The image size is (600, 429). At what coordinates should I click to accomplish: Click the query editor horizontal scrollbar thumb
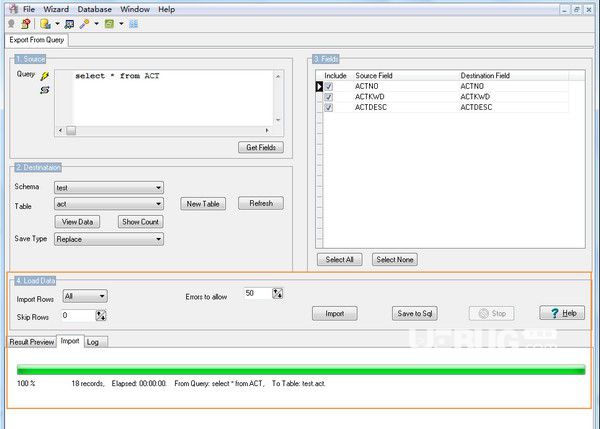click(x=71, y=130)
